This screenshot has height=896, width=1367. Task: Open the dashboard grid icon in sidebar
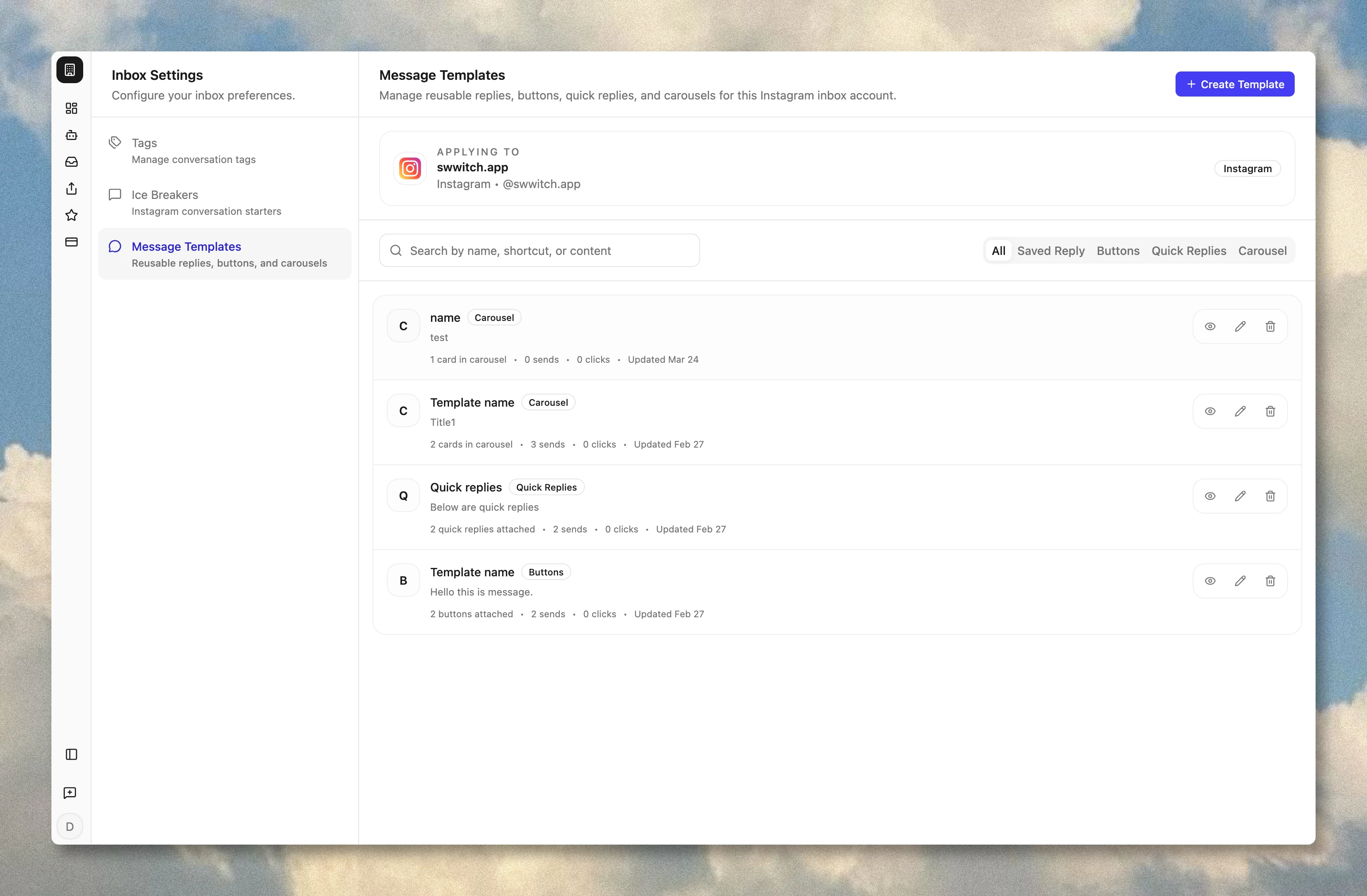point(71,108)
